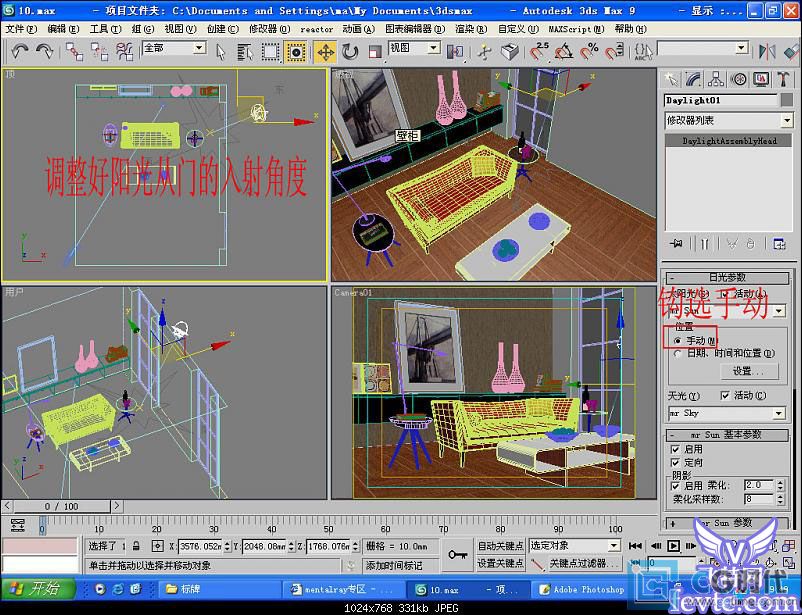Activate the Unlink Selection tool

[99, 52]
